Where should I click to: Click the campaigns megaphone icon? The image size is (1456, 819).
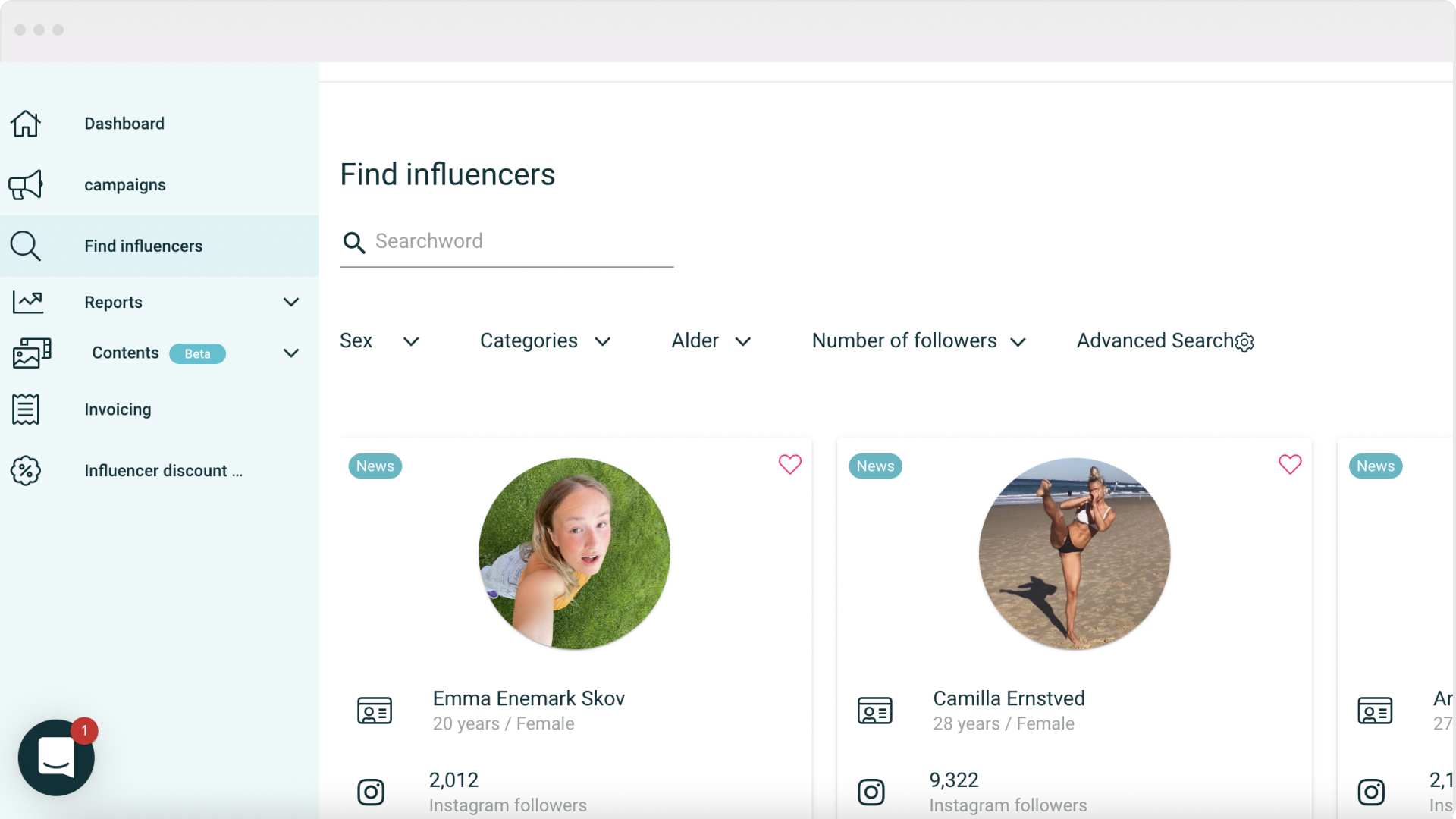tap(25, 184)
